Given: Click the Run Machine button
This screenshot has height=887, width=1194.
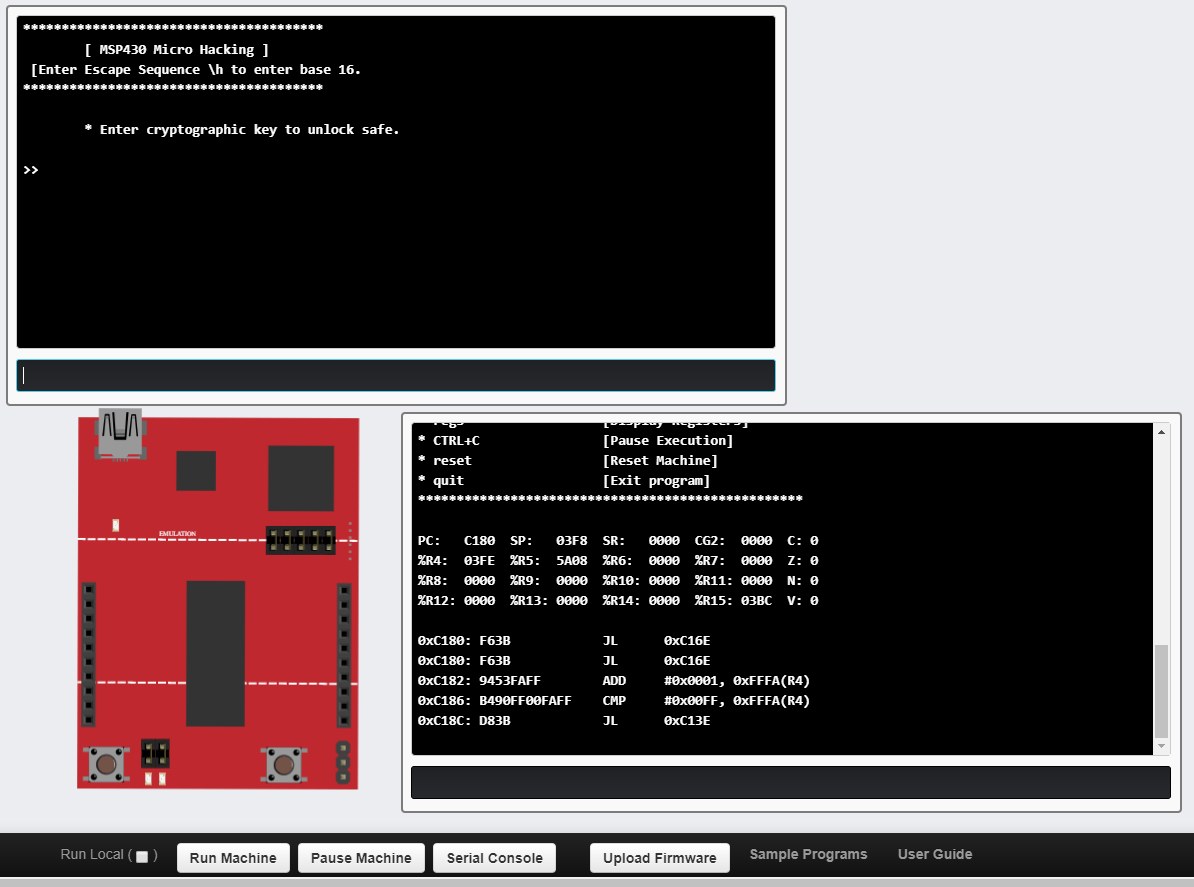Looking at the screenshot, I should point(233,858).
